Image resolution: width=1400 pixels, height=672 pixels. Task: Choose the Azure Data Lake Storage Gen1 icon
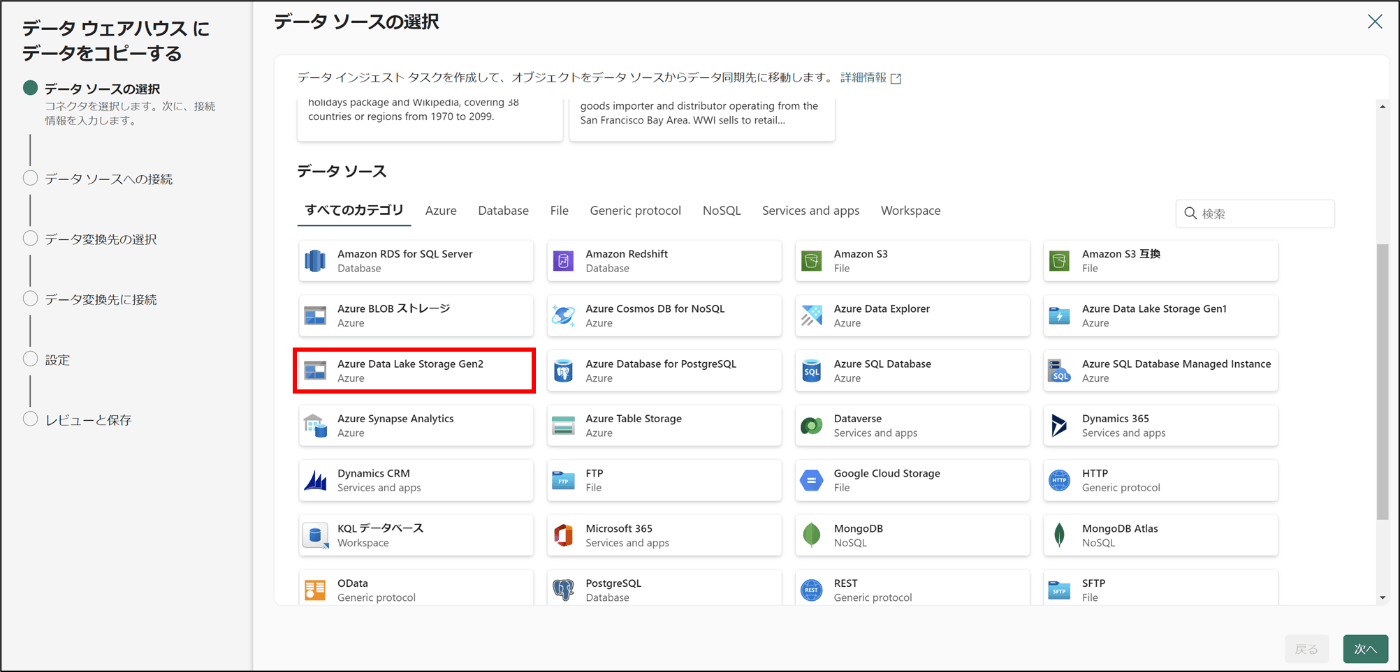pos(1059,317)
